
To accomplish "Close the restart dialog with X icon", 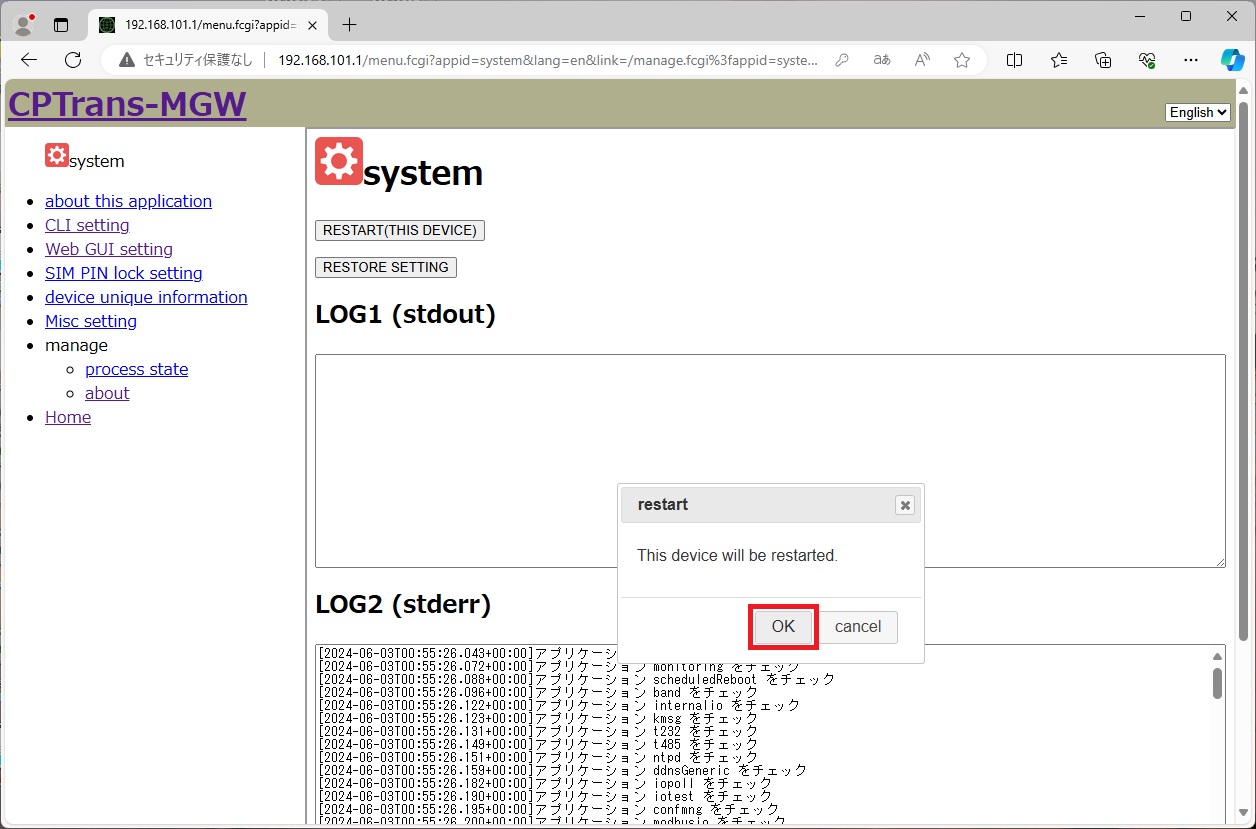I will [905, 505].
